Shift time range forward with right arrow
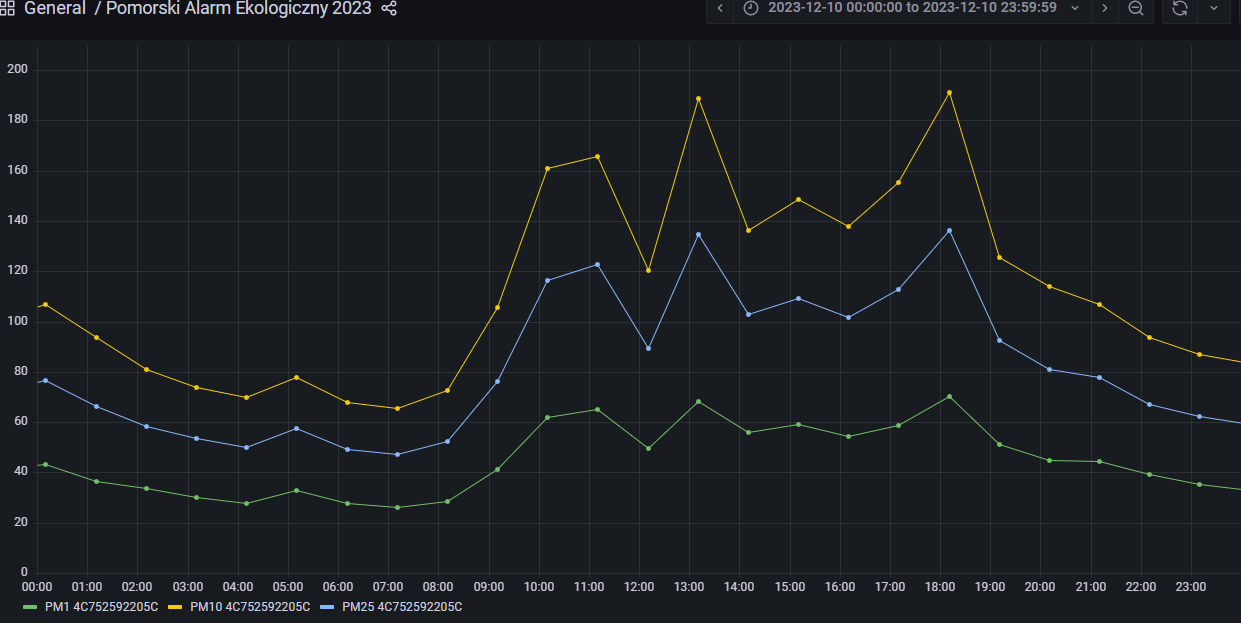The width and height of the screenshot is (1241, 623). [x=1104, y=8]
